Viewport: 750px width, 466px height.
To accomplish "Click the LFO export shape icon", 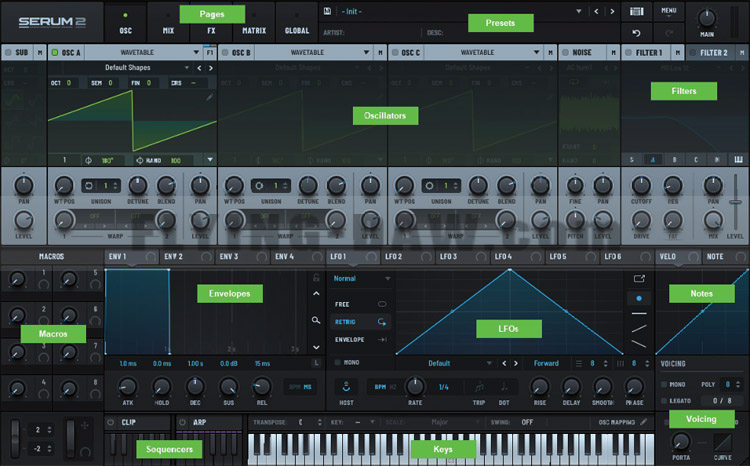I will [640, 278].
